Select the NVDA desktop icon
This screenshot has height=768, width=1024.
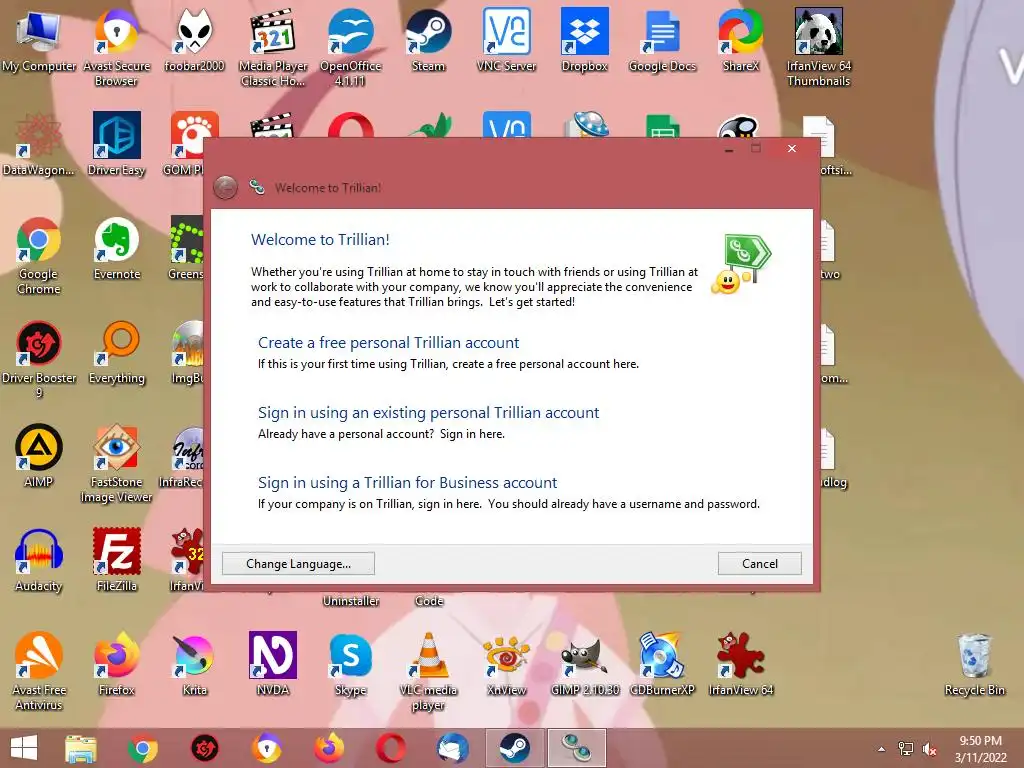point(272,664)
